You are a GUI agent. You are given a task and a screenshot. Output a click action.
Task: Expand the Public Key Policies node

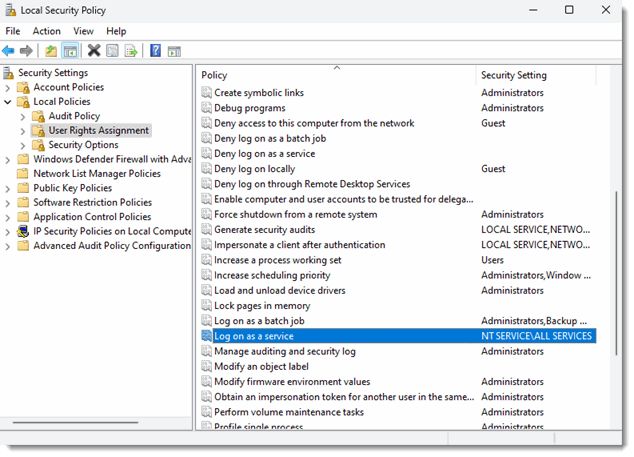pos(8,189)
